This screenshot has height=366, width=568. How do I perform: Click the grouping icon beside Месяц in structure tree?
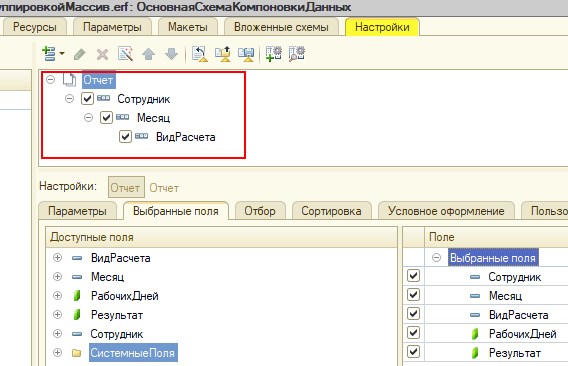(x=122, y=117)
